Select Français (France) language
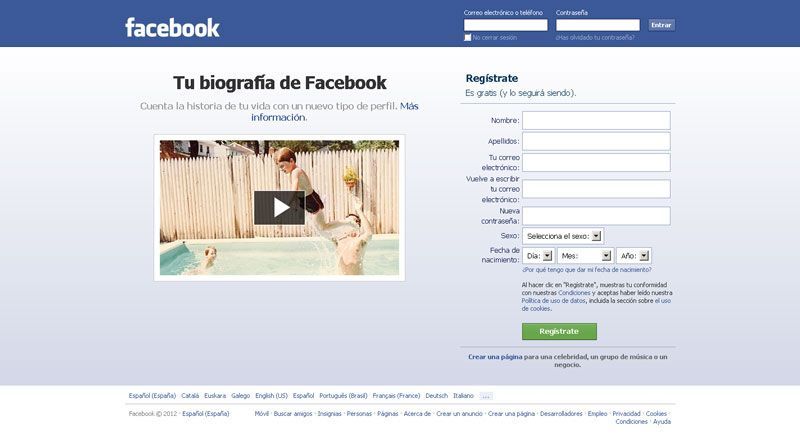The height and width of the screenshot is (446, 800). pos(396,396)
